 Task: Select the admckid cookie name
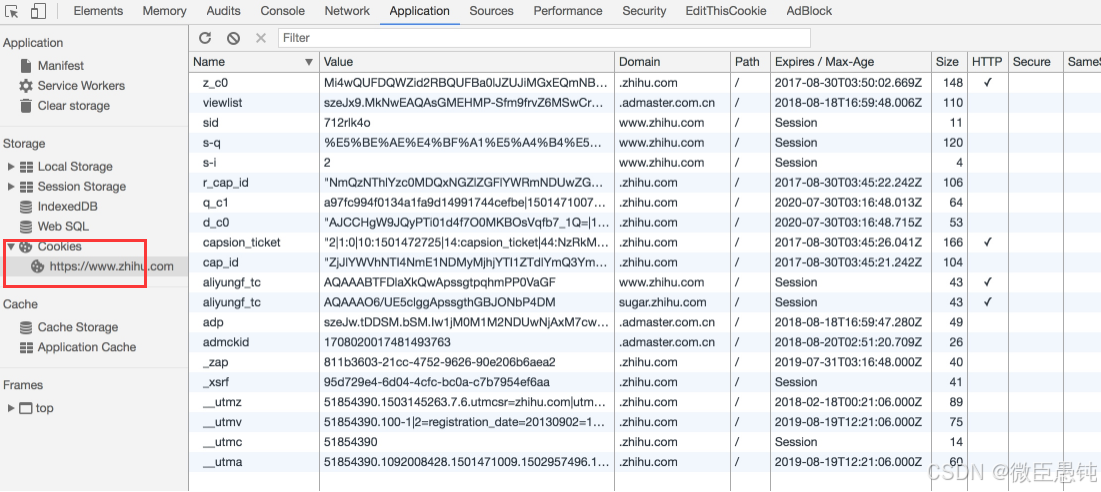pos(226,343)
